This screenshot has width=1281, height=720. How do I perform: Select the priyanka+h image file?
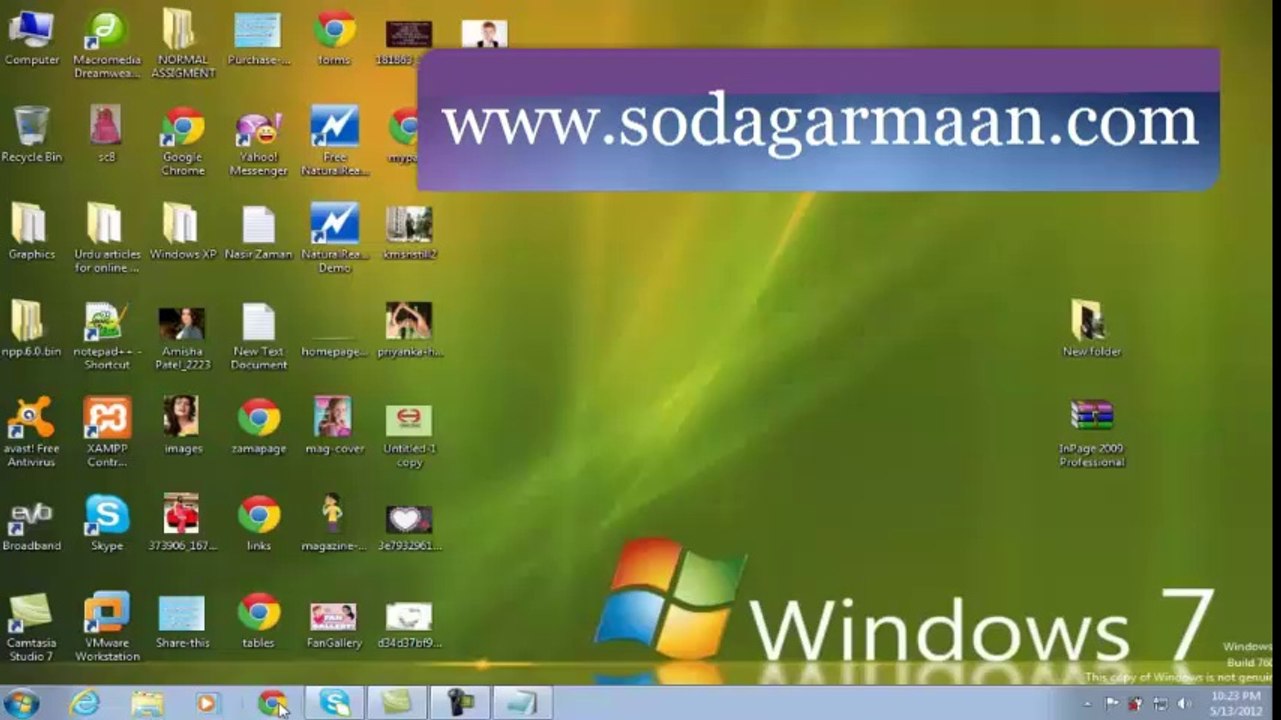[409, 329]
